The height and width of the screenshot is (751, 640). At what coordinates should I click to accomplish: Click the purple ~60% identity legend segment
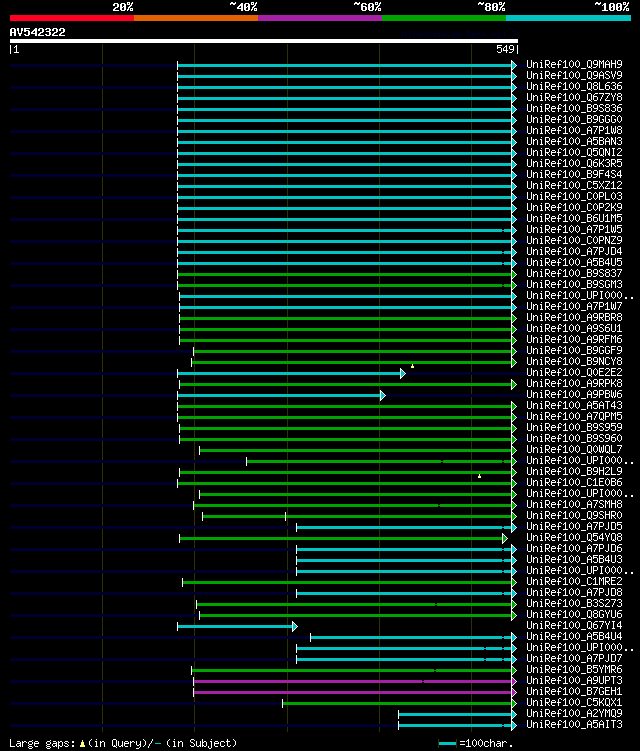(x=320, y=18)
